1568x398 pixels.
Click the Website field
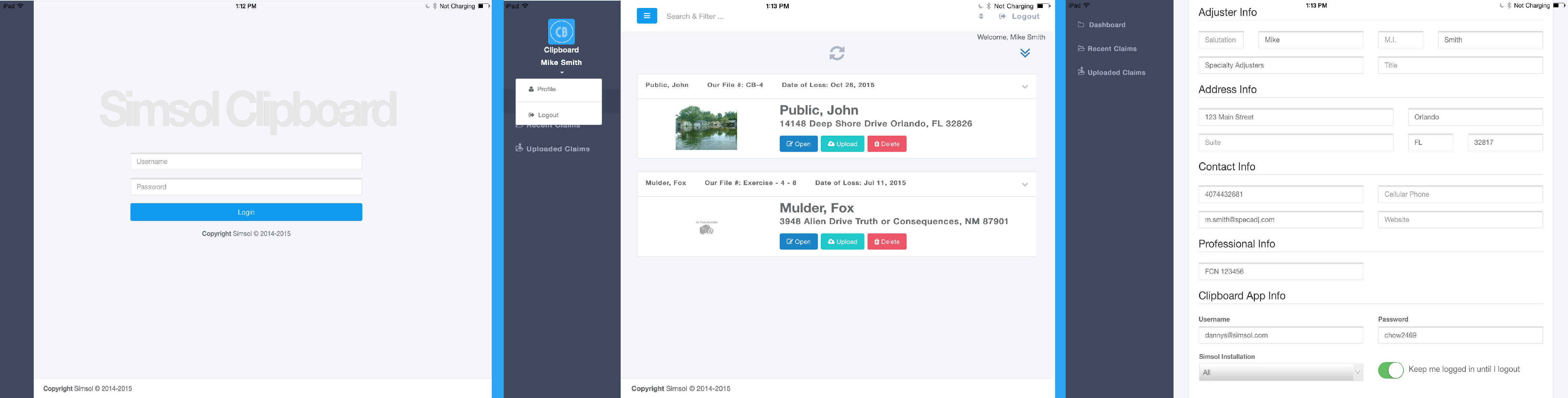(x=1460, y=219)
